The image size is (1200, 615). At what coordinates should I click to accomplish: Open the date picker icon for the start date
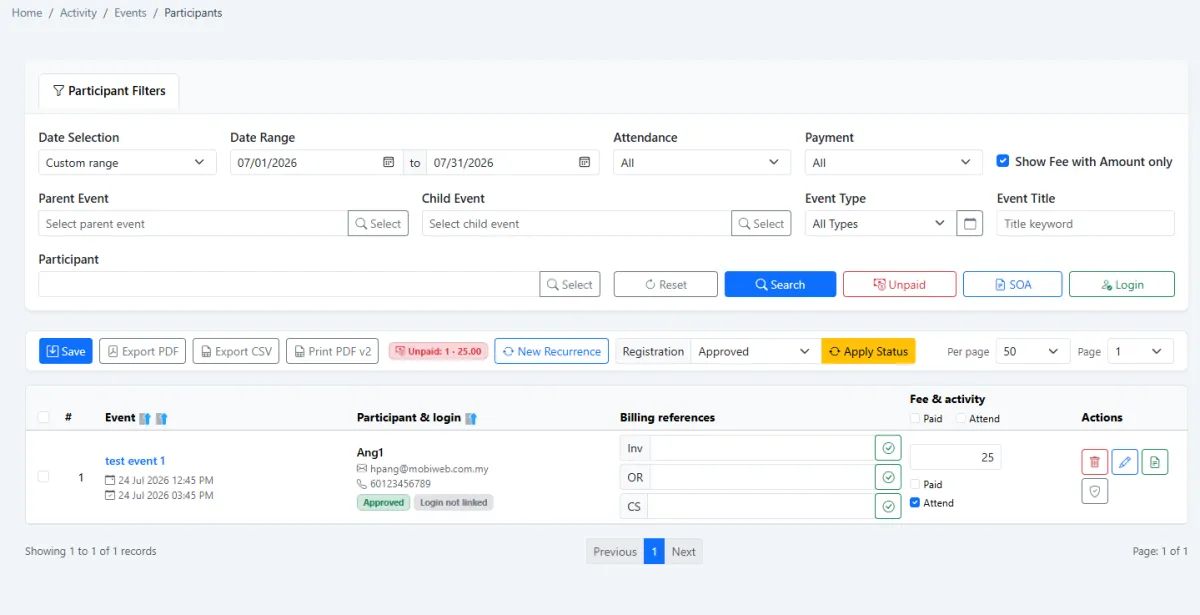pyautogui.click(x=389, y=162)
